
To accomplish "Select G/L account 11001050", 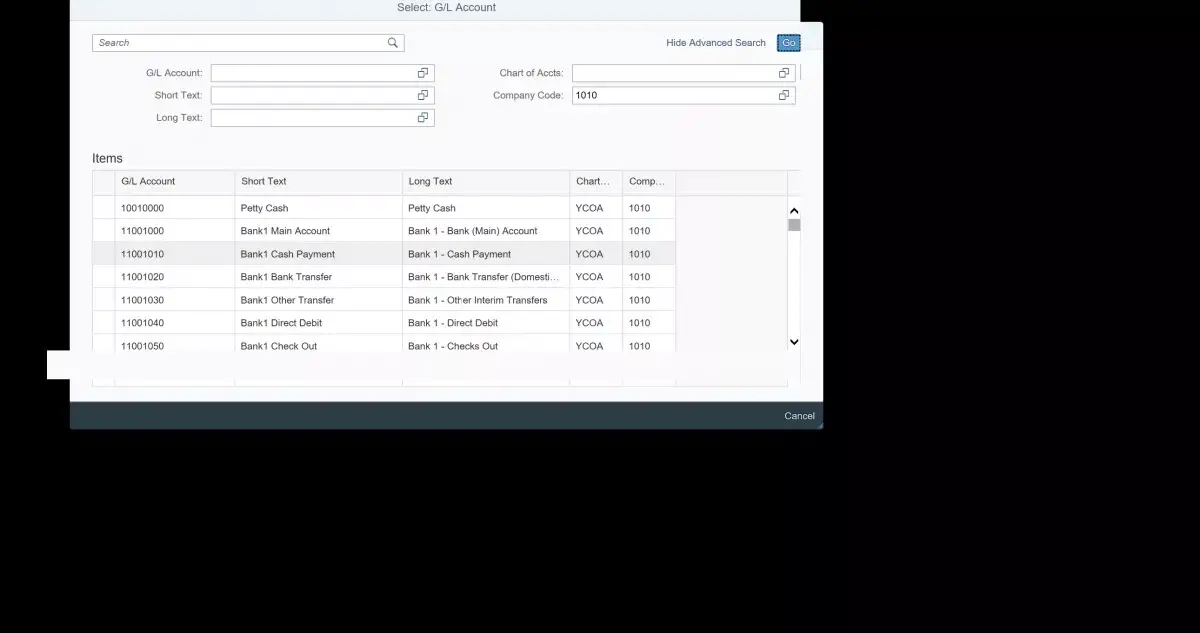I will pos(142,346).
